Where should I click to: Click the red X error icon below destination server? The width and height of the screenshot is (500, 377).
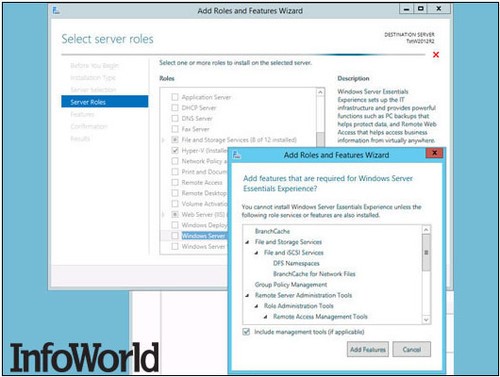point(436,55)
